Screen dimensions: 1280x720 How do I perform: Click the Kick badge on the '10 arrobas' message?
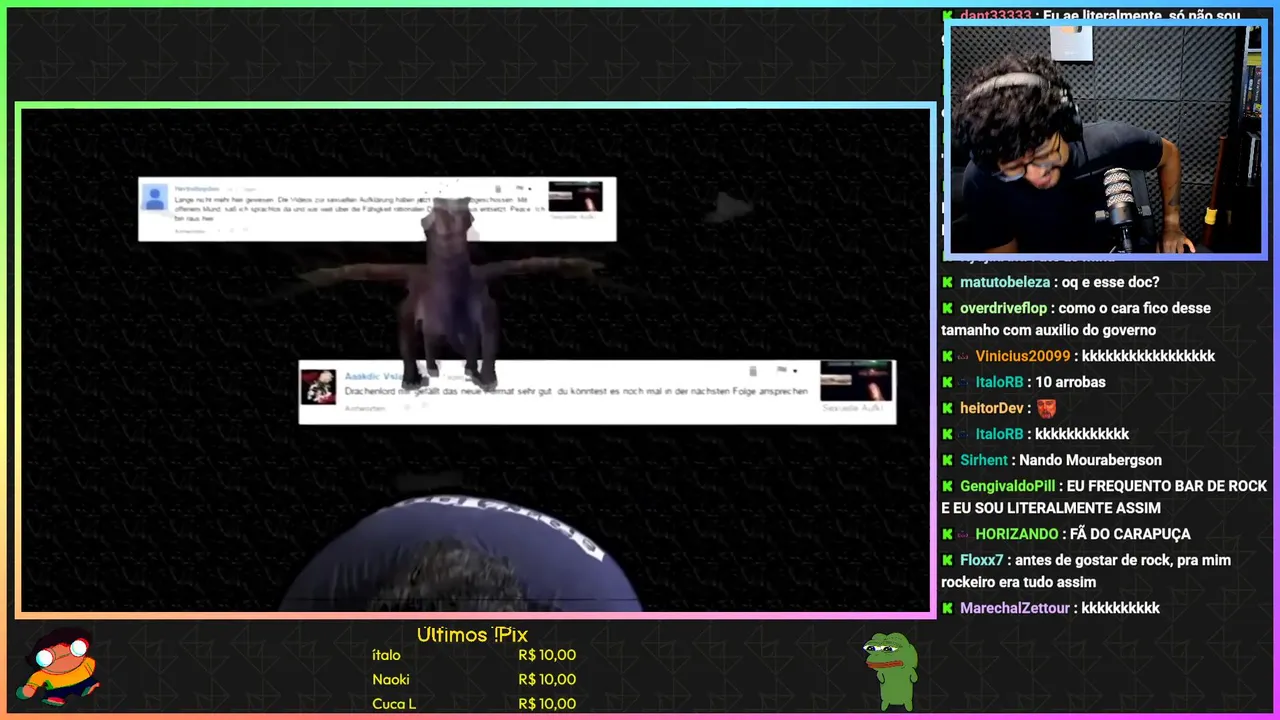[x=947, y=383]
